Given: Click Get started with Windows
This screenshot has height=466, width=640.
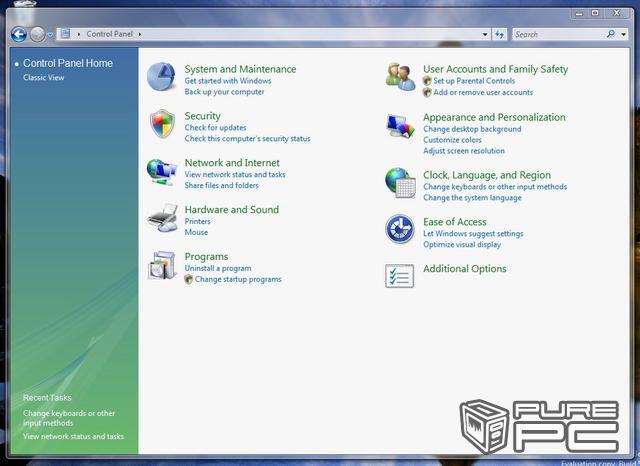Looking at the screenshot, I should point(228,81).
